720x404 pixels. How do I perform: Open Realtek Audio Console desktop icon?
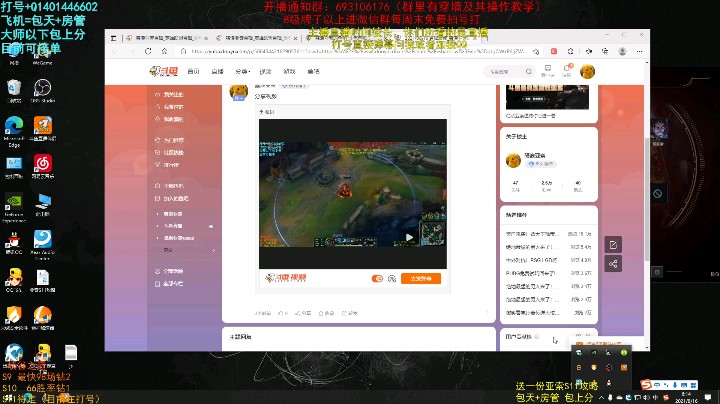(43, 246)
